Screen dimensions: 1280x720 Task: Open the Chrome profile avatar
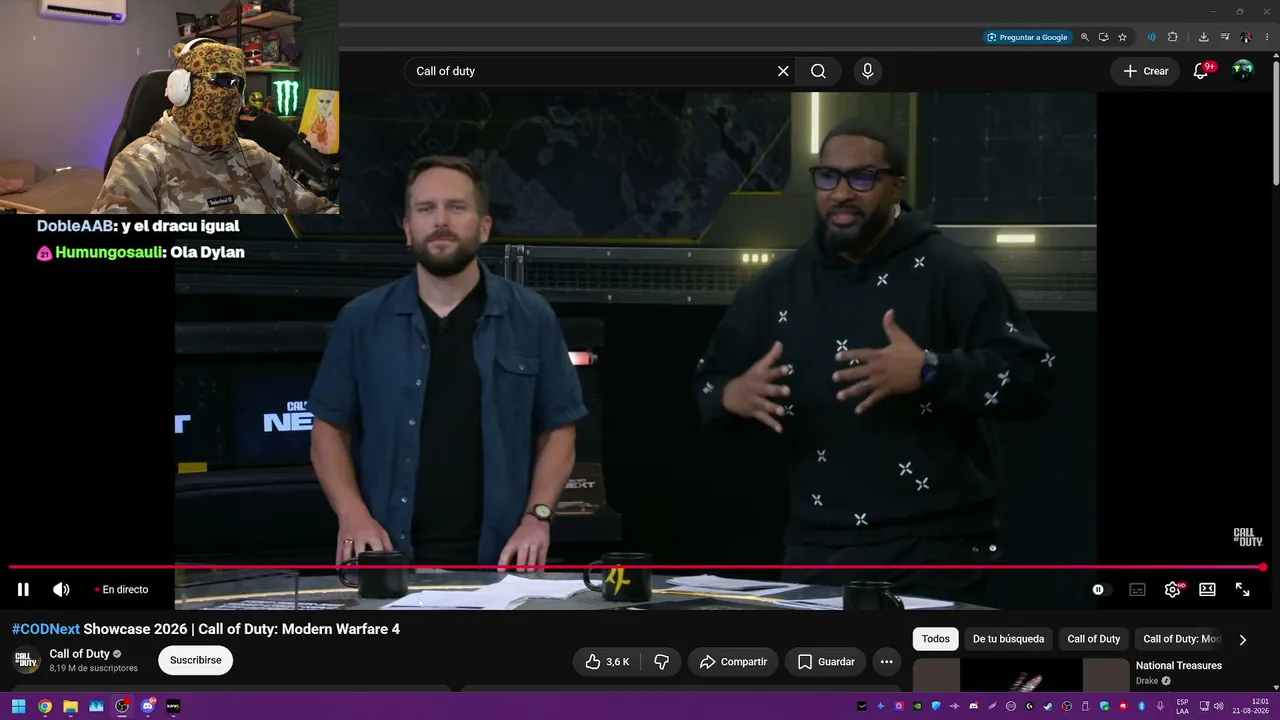(x=1246, y=37)
